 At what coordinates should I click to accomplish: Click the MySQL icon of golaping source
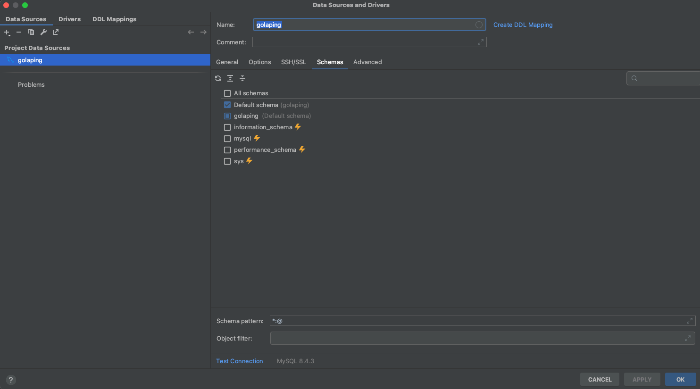[x=10, y=60]
